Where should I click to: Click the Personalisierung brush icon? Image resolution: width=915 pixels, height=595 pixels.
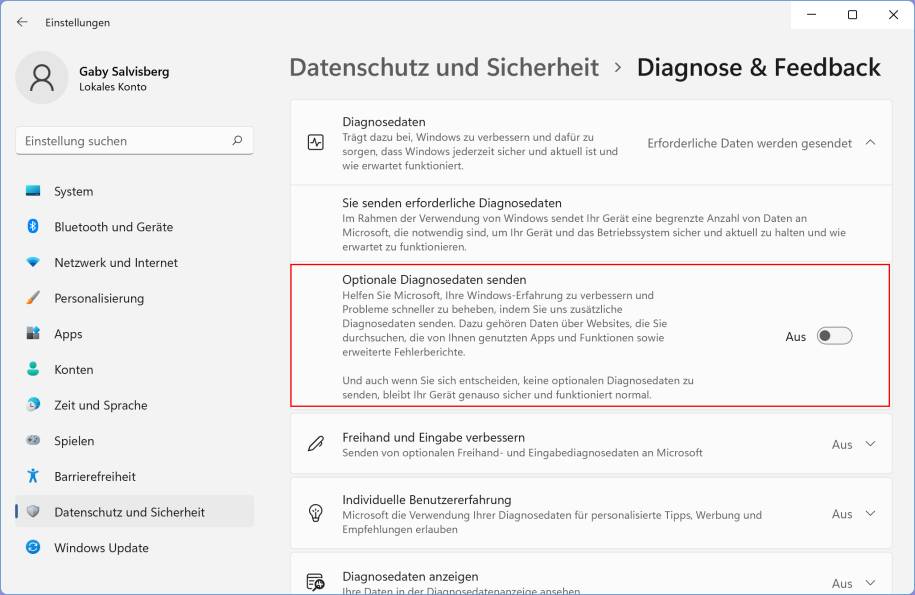(33, 298)
